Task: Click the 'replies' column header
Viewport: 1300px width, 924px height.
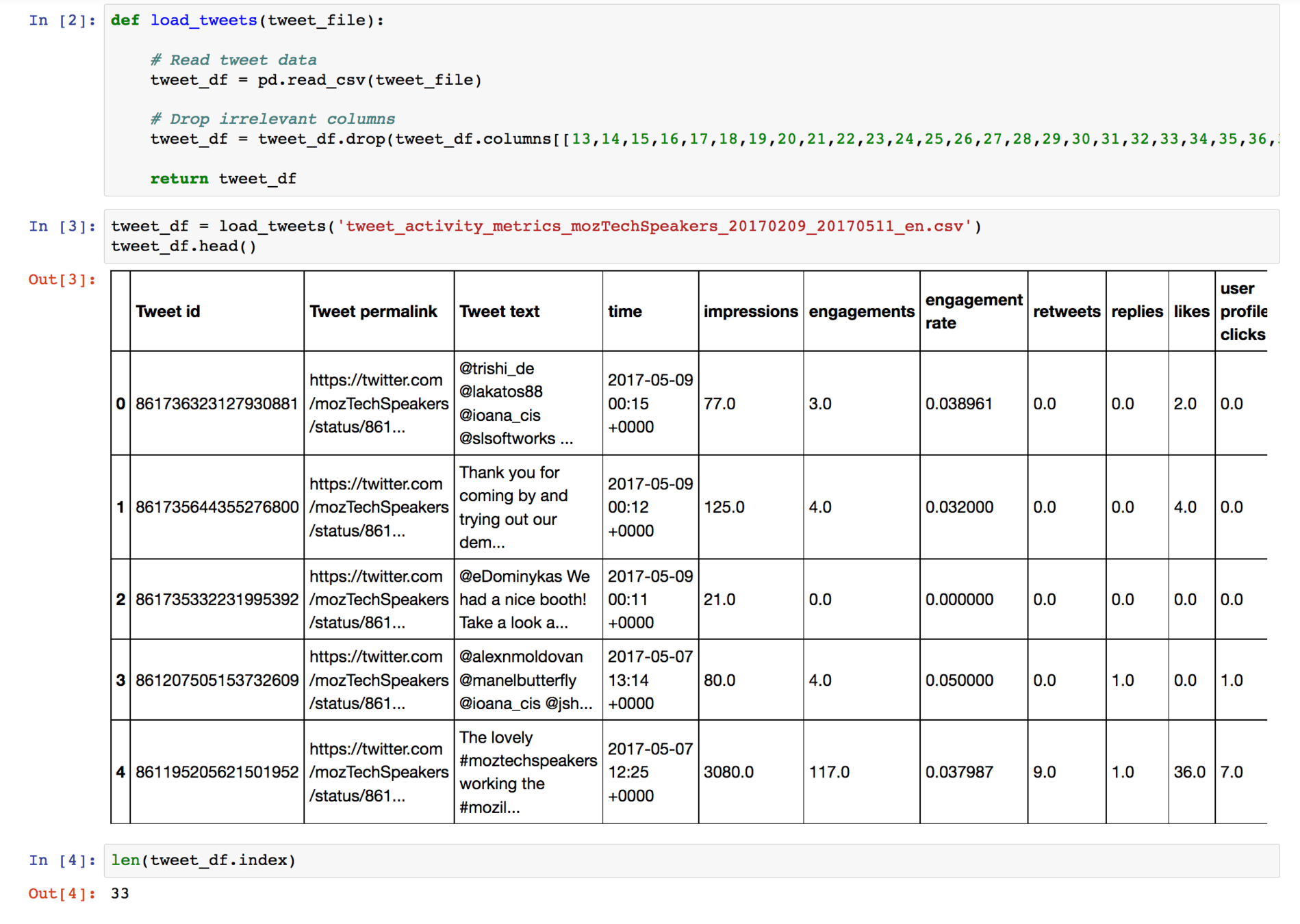Action: coord(1137,311)
